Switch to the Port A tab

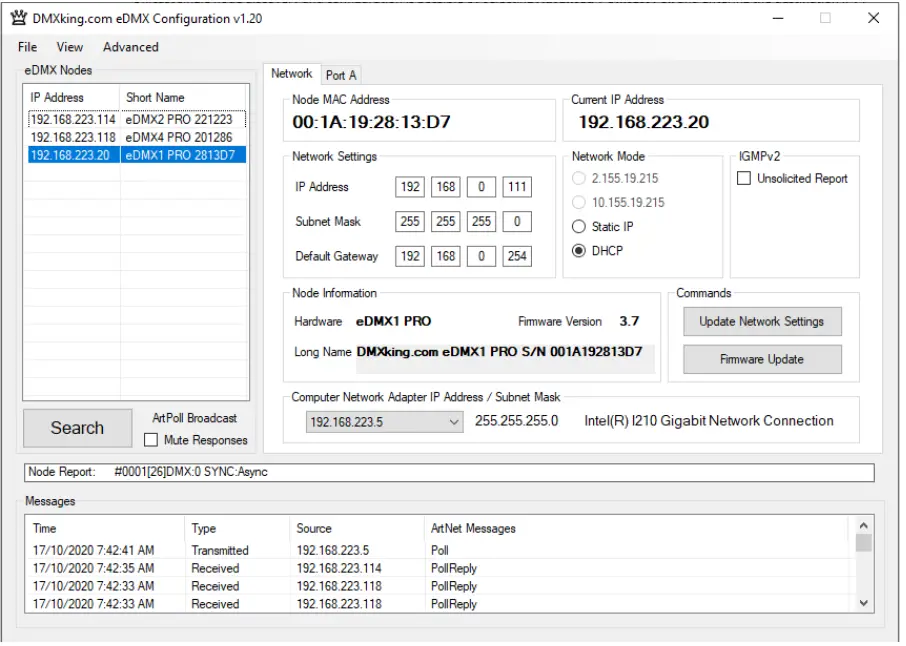click(341, 75)
